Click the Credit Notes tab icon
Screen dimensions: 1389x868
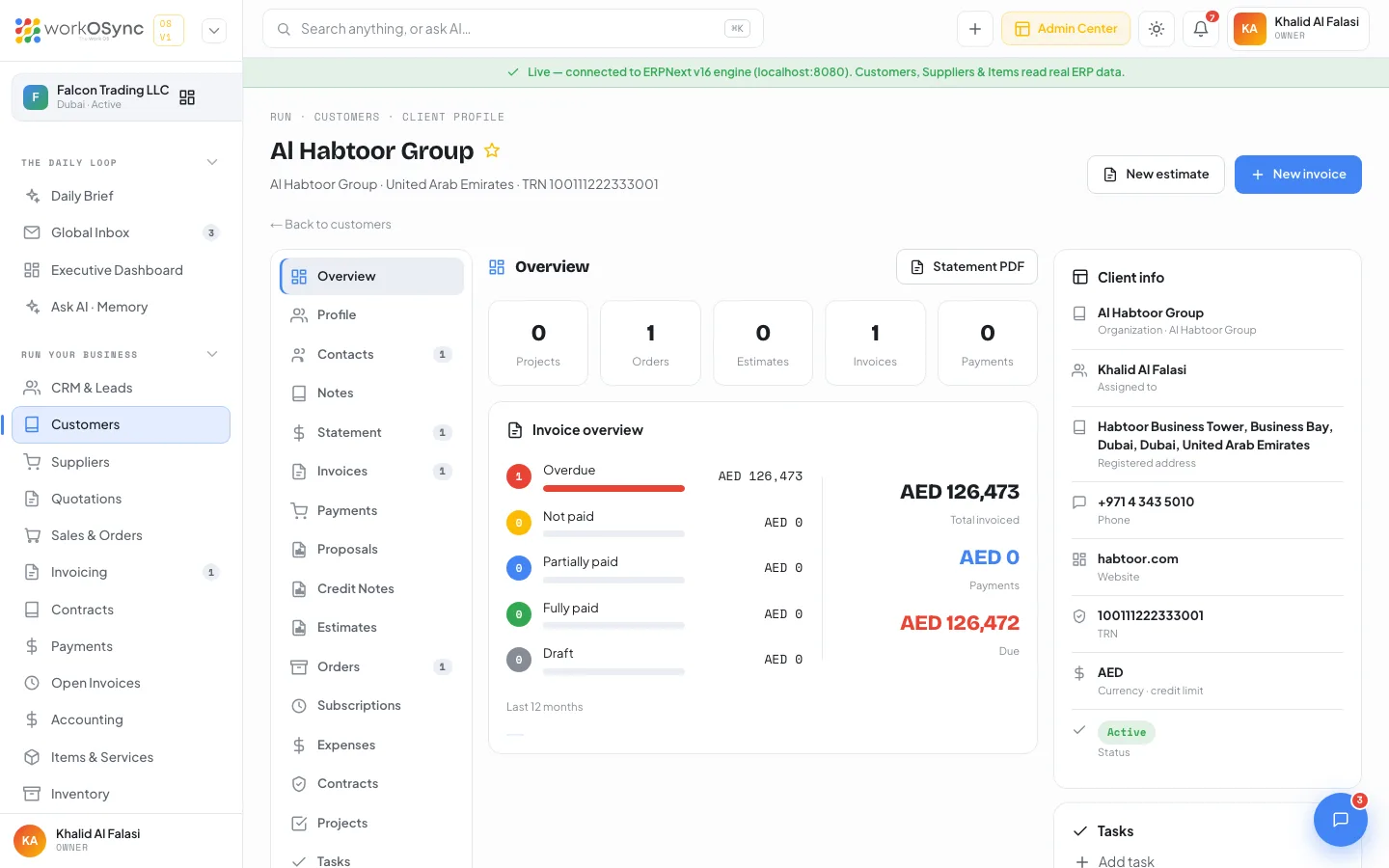[x=299, y=588]
